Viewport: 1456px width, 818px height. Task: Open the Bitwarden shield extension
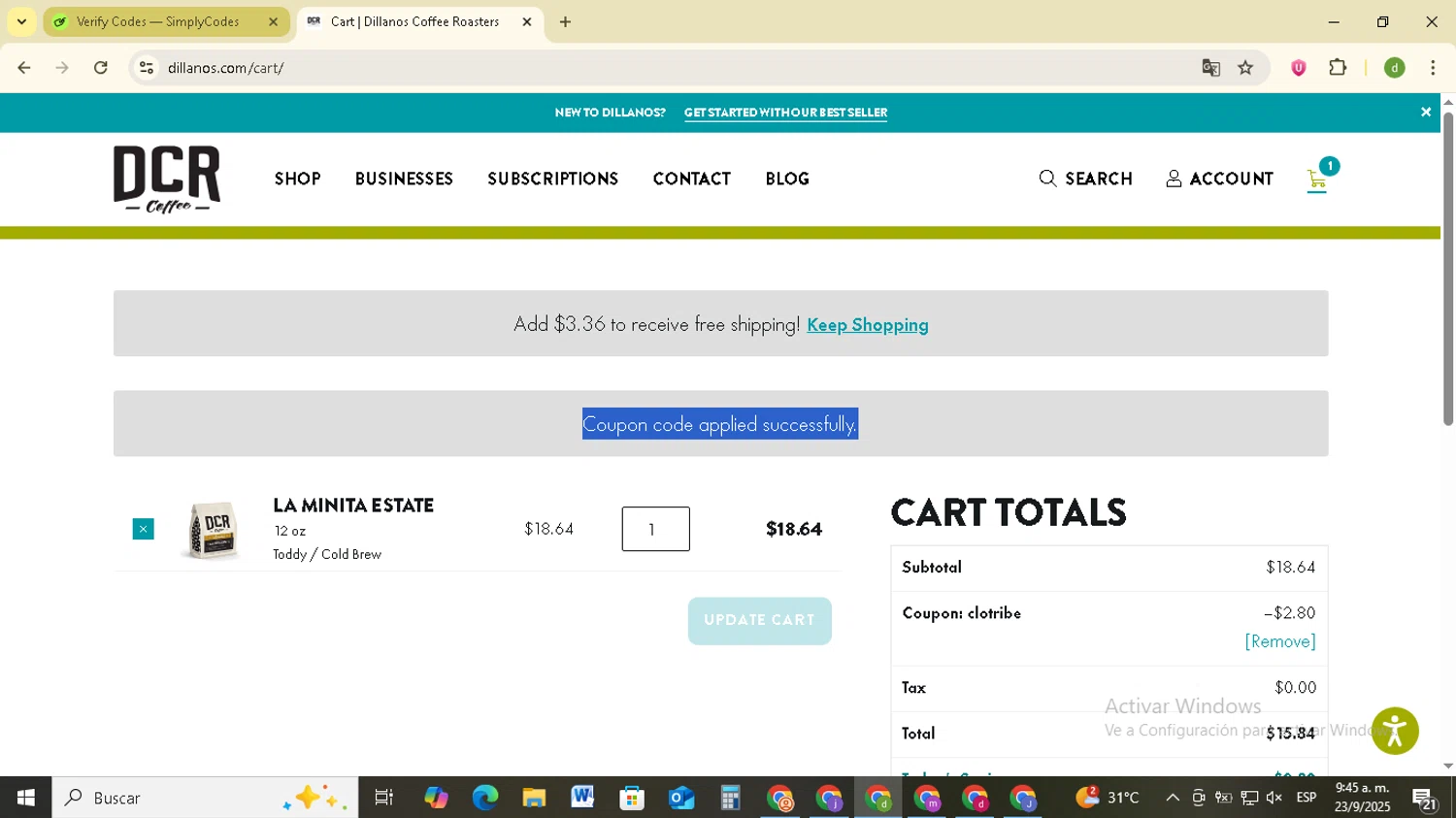click(1299, 68)
